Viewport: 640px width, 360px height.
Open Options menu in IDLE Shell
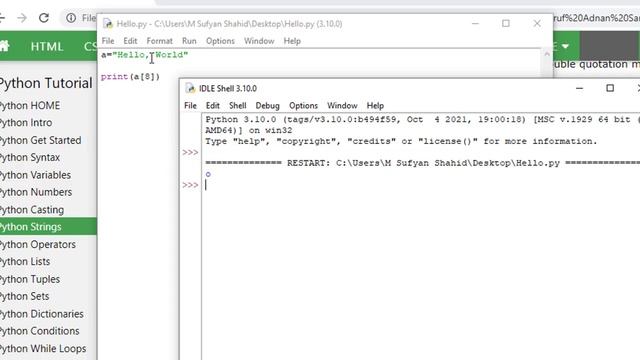point(303,105)
